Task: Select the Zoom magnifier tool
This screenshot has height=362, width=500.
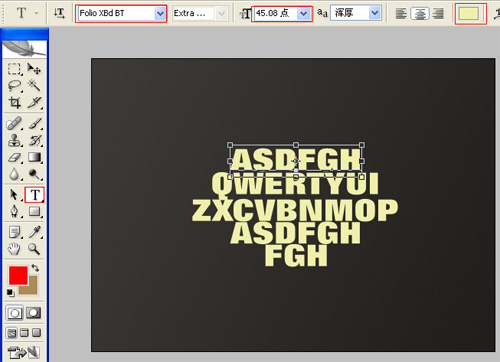Action: point(34,249)
